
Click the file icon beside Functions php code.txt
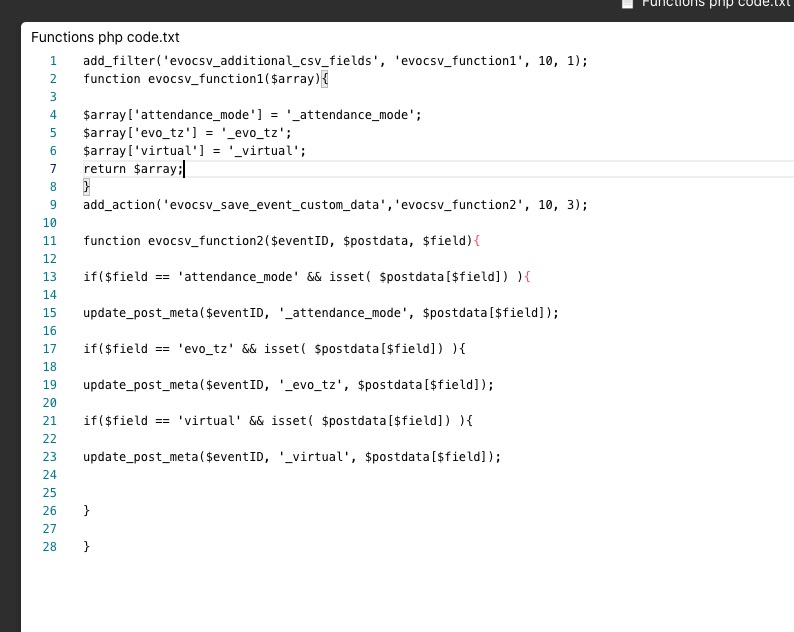627,4
